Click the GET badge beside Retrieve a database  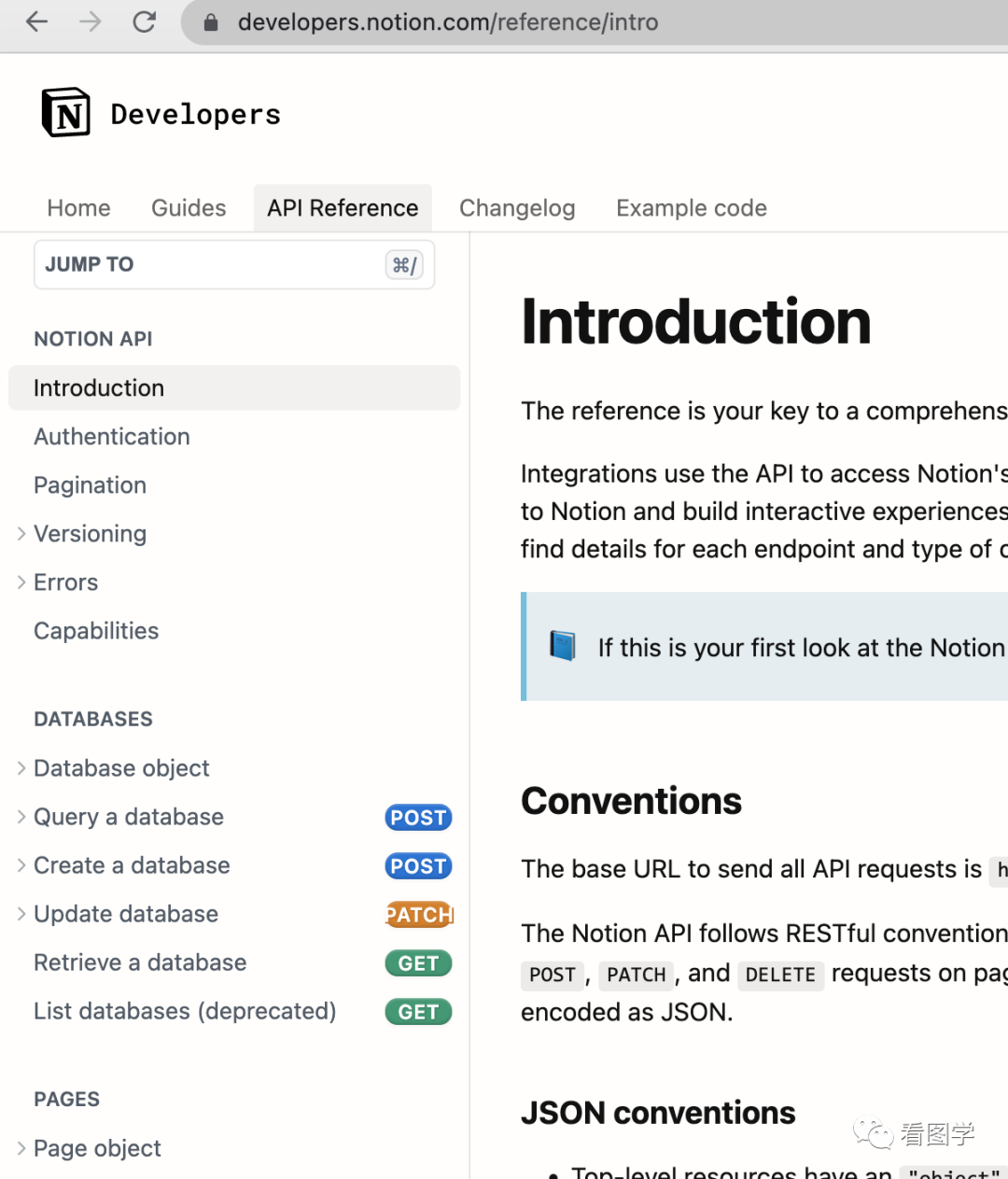coord(418,963)
